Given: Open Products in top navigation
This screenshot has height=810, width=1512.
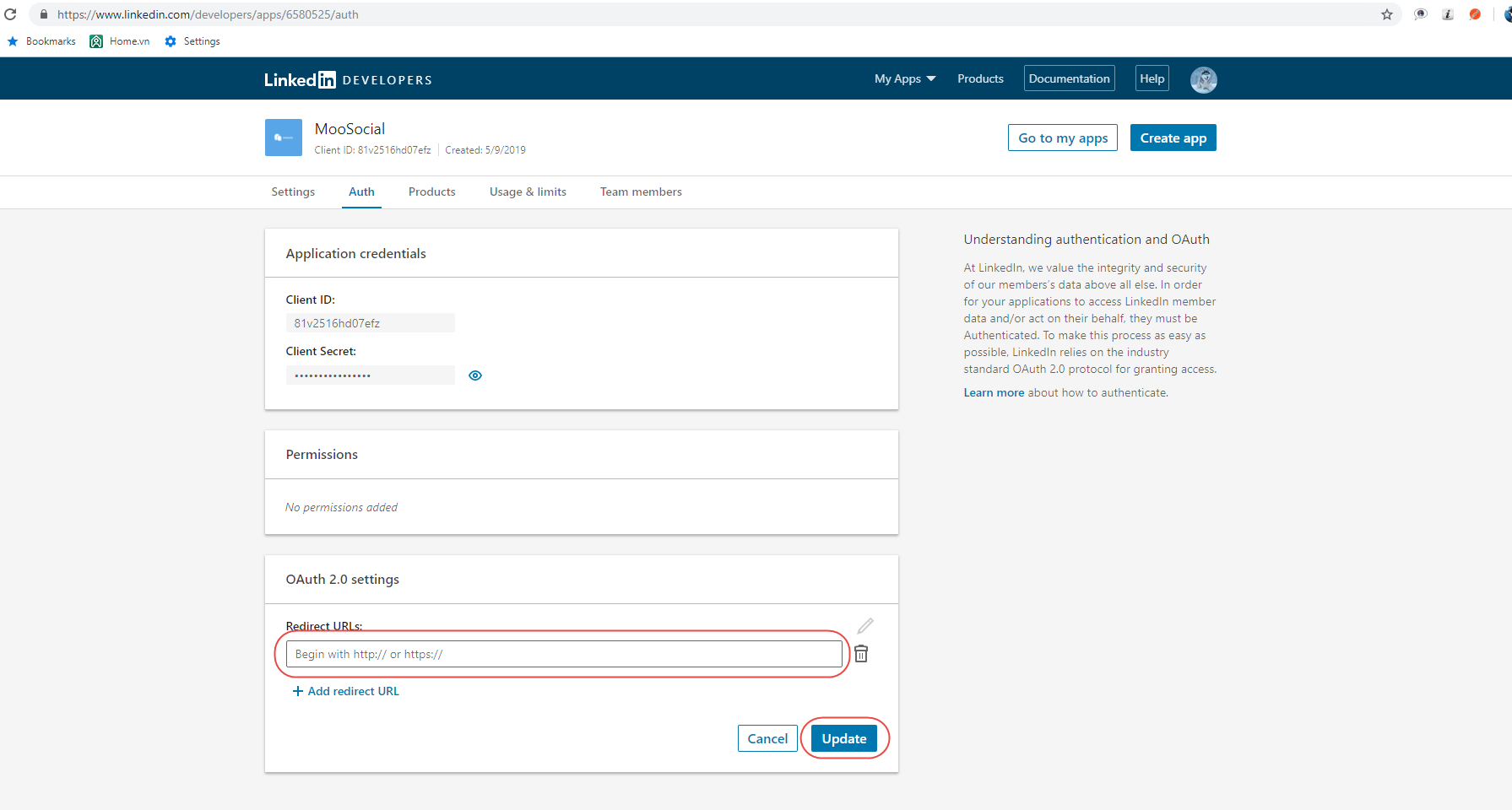Looking at the screenshot, I should pos(980,78).
